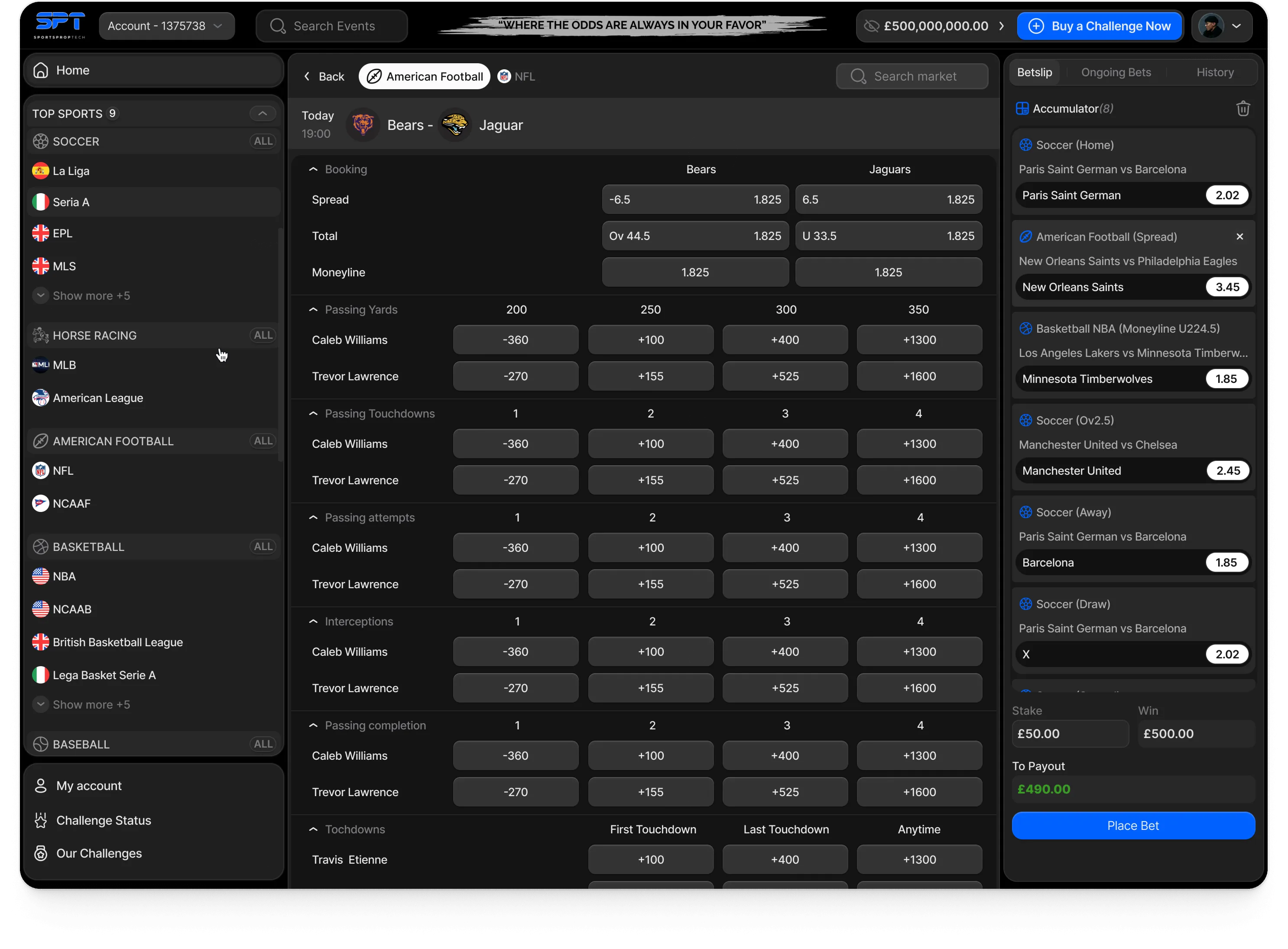Expand Show more +5 under Basketball

pos(81,704)
